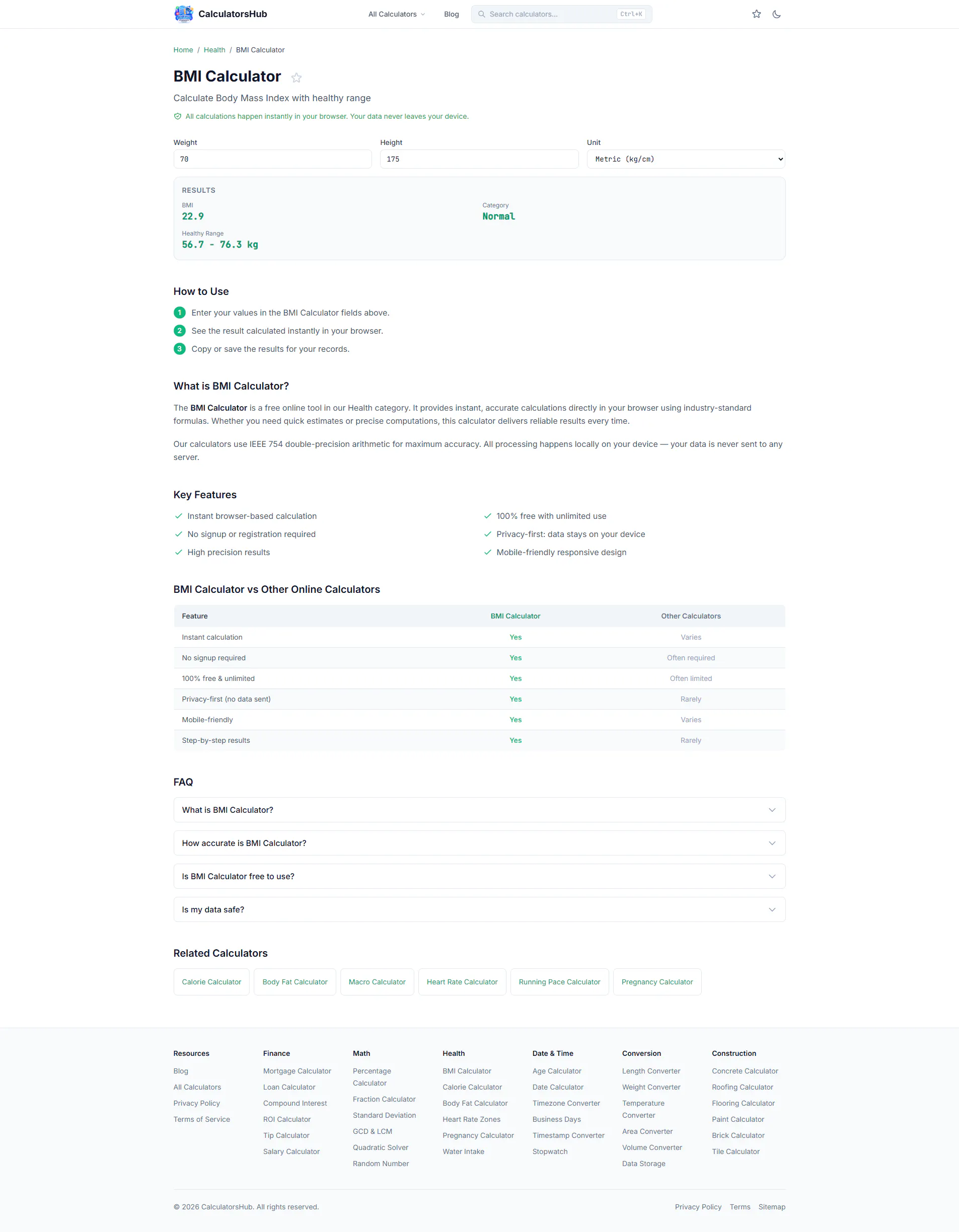
Task: Open the Sitemap link in the bottom bar
Action: click(772, 1207)
